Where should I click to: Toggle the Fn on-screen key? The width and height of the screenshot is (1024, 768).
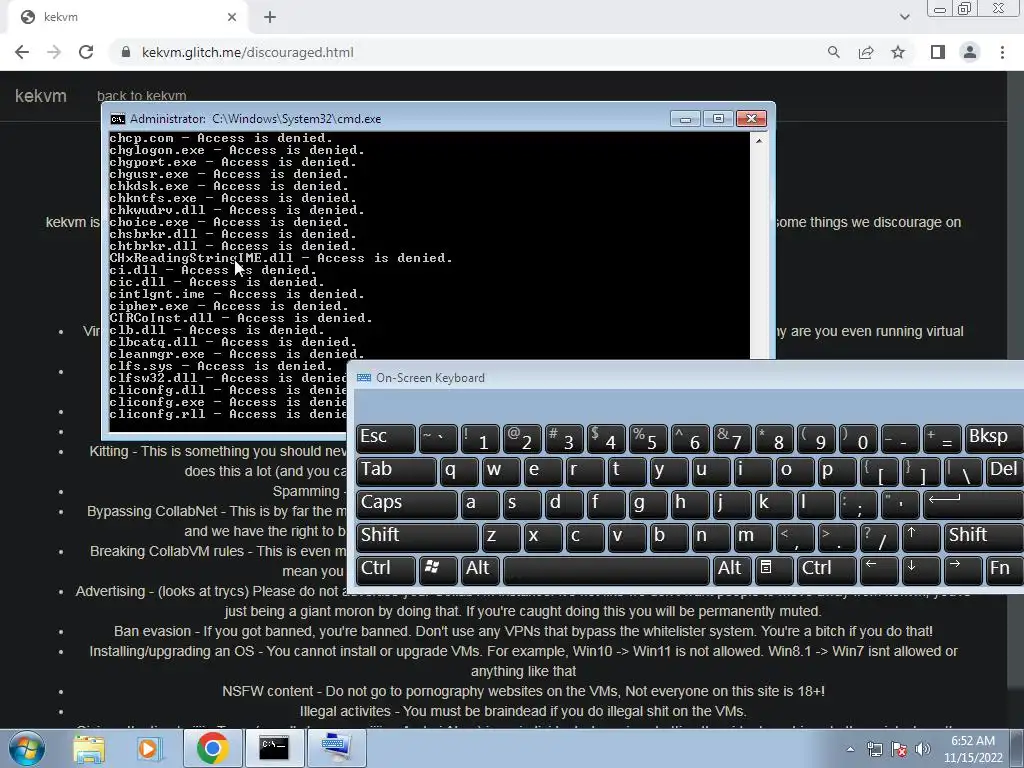click(x=1003, y=569)
